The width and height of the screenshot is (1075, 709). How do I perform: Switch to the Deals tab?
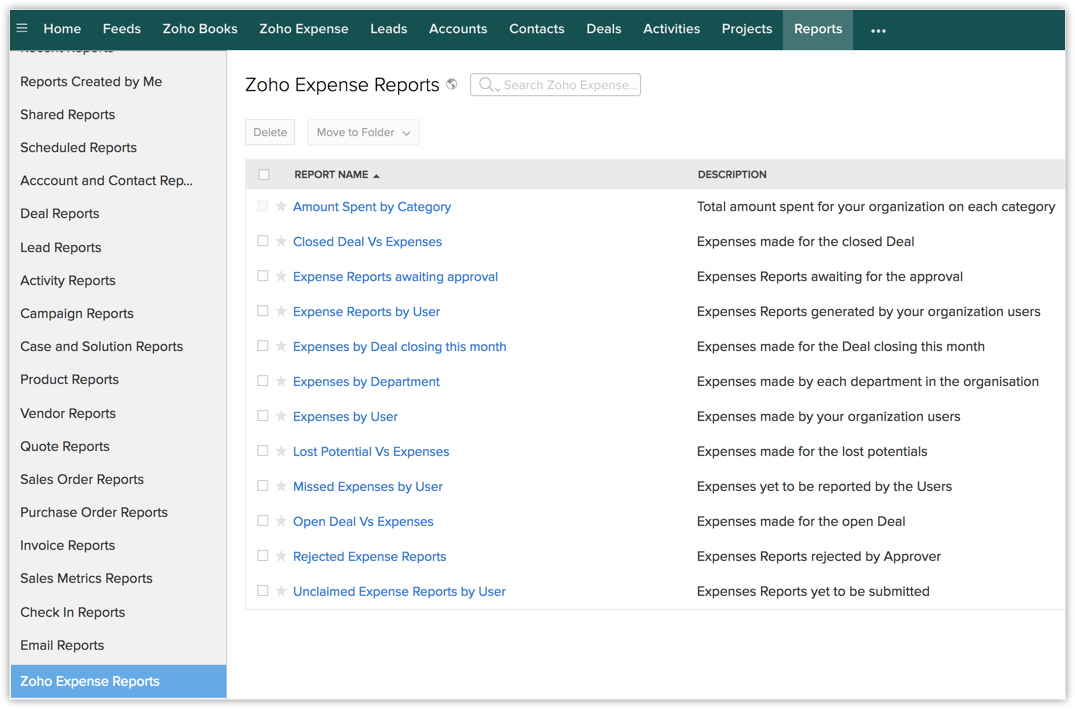[604, 29]
